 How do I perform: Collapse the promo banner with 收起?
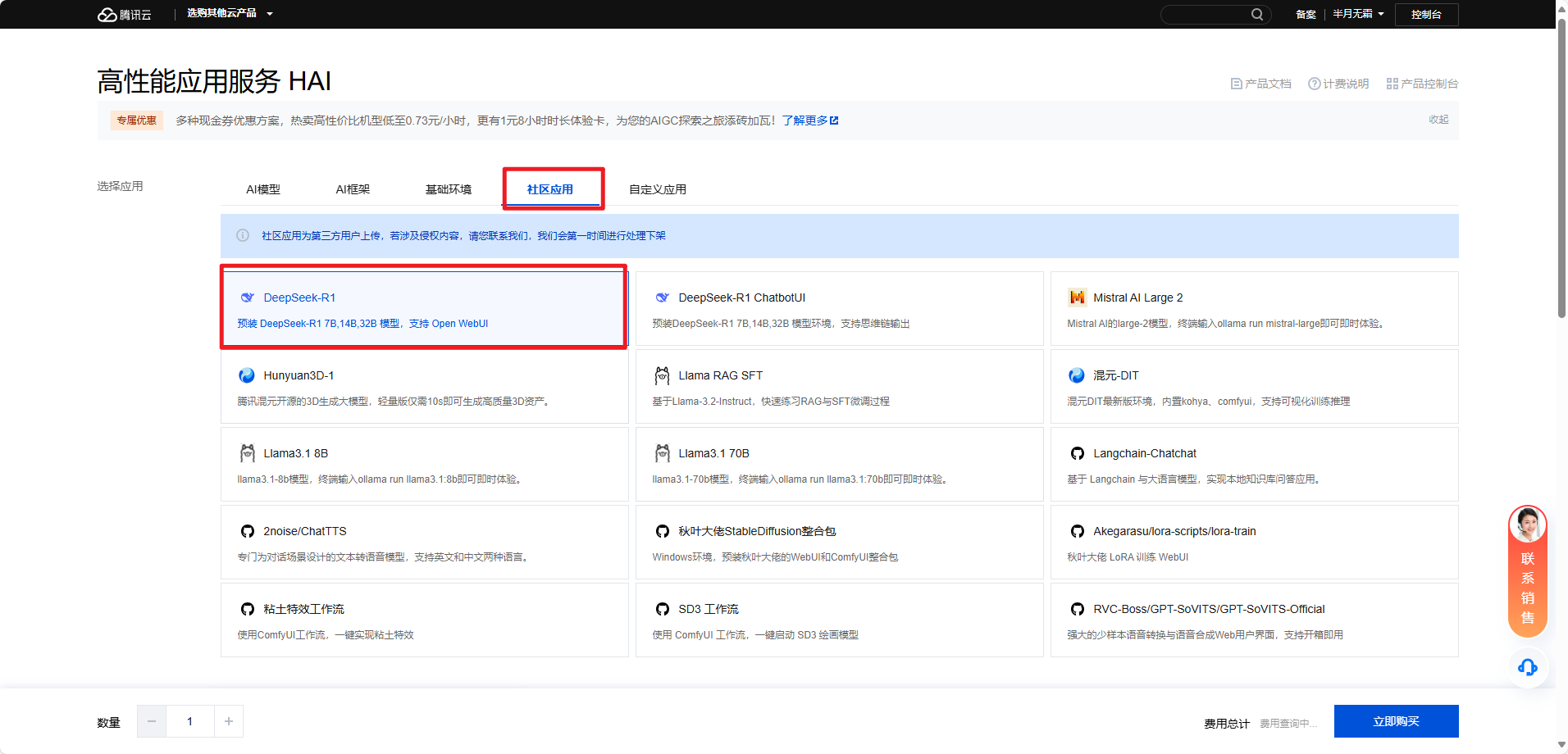coord(1438,120)
